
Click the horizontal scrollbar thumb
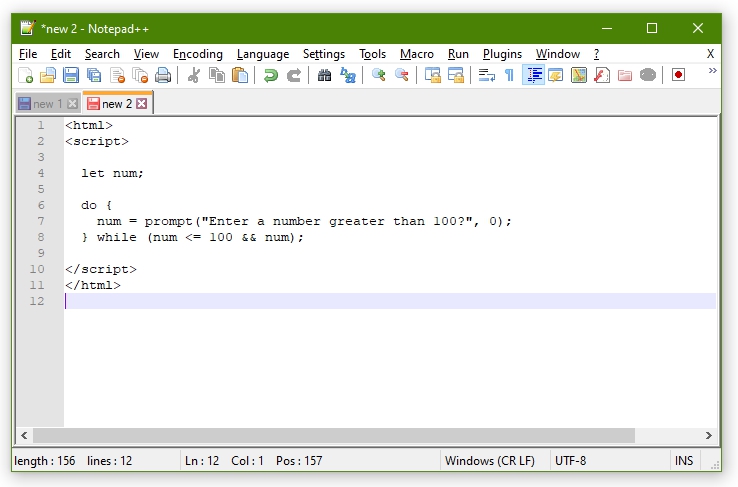coord(334,436)
